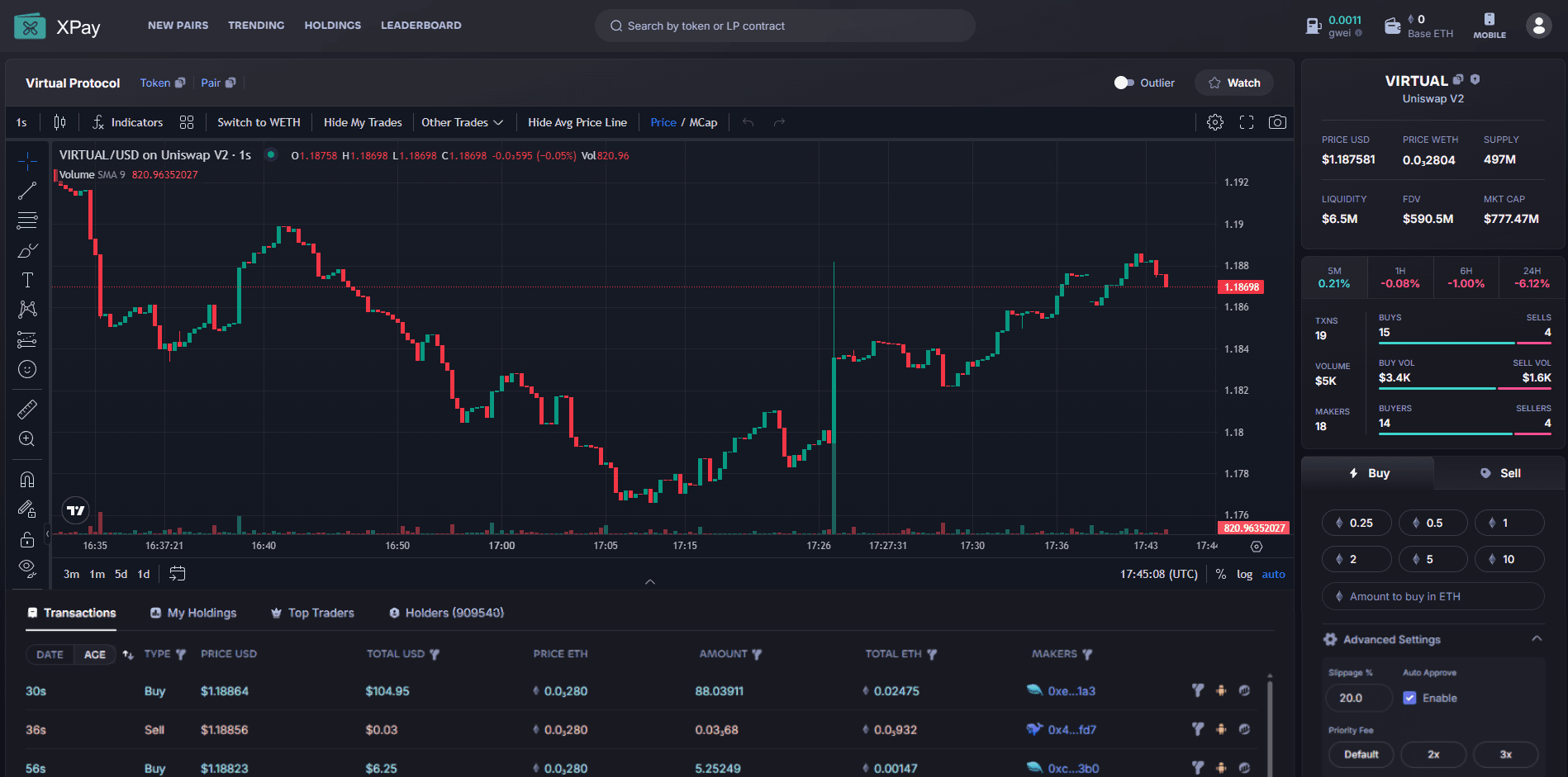Hide all drawings with eye icon
Image resolution: width=1568 pixels, height=777 pixels.
[x=27, y=568]
